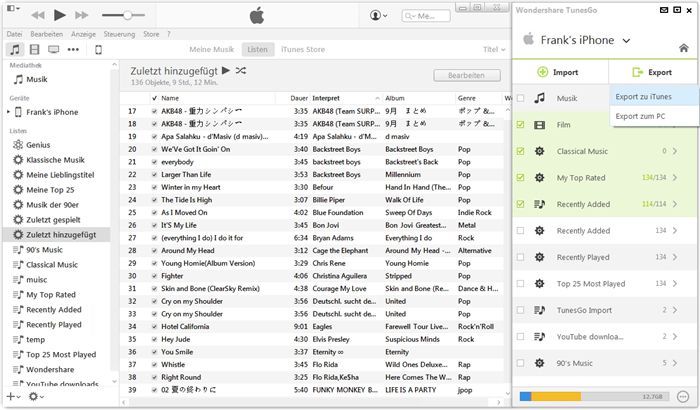Screen dimensions: 700x410
Task: Sort songs by the Interpret column
Action: click(x=346, y=98)
